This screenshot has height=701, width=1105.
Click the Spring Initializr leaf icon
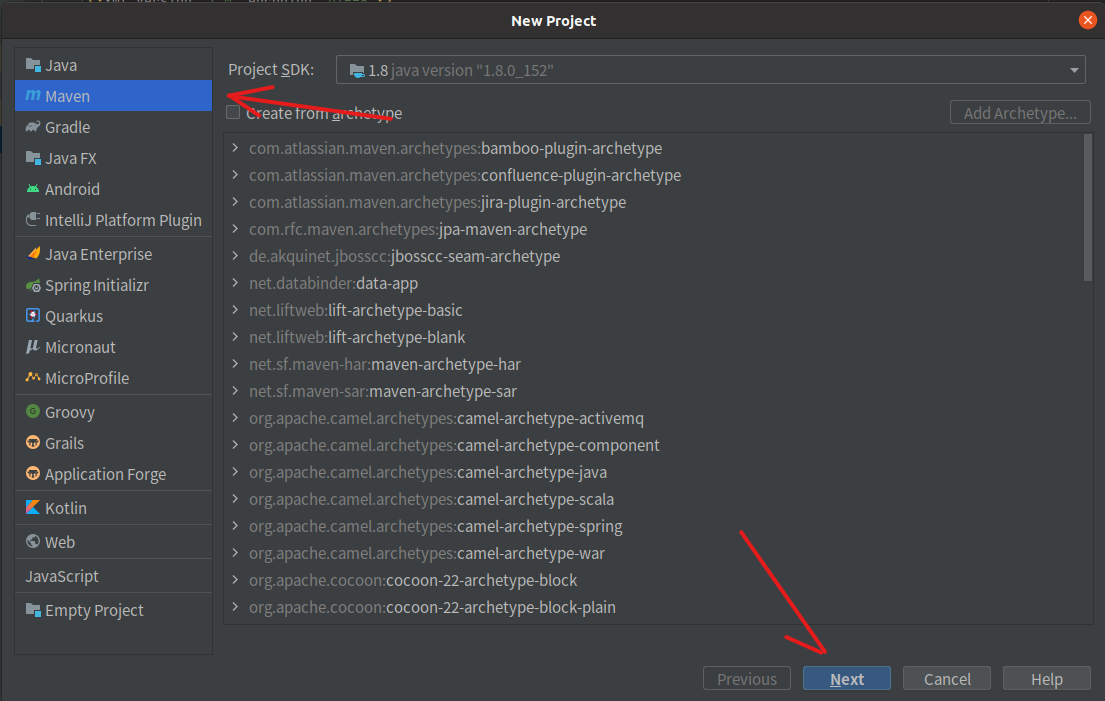tap(33, 285)
